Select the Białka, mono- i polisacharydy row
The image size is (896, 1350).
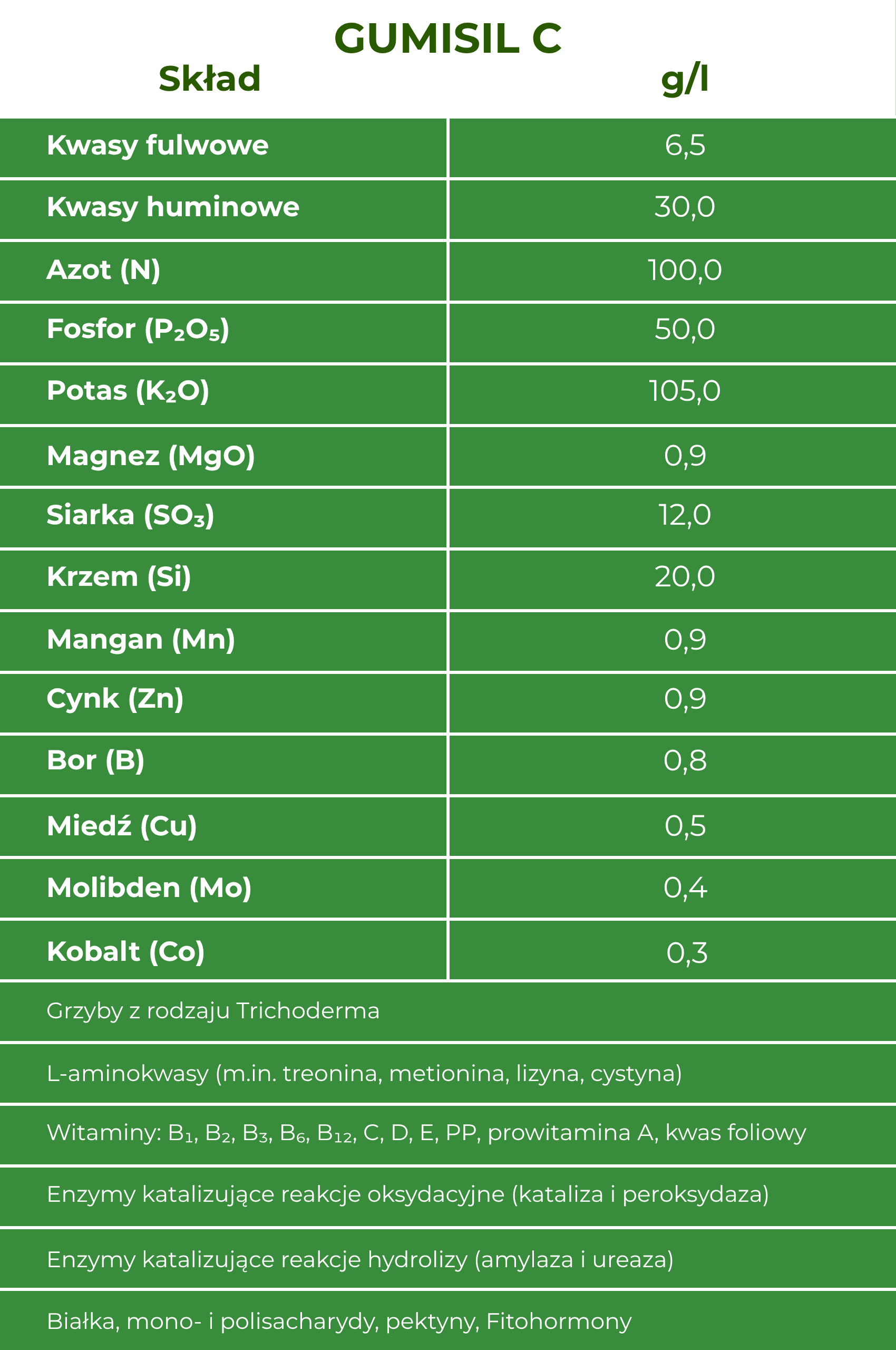pyautogui.click(x=339, y=1322)
